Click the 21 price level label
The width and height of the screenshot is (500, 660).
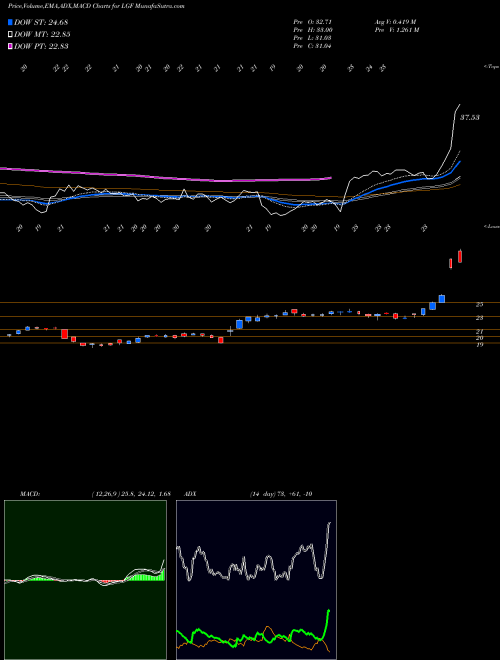point(479,331)
